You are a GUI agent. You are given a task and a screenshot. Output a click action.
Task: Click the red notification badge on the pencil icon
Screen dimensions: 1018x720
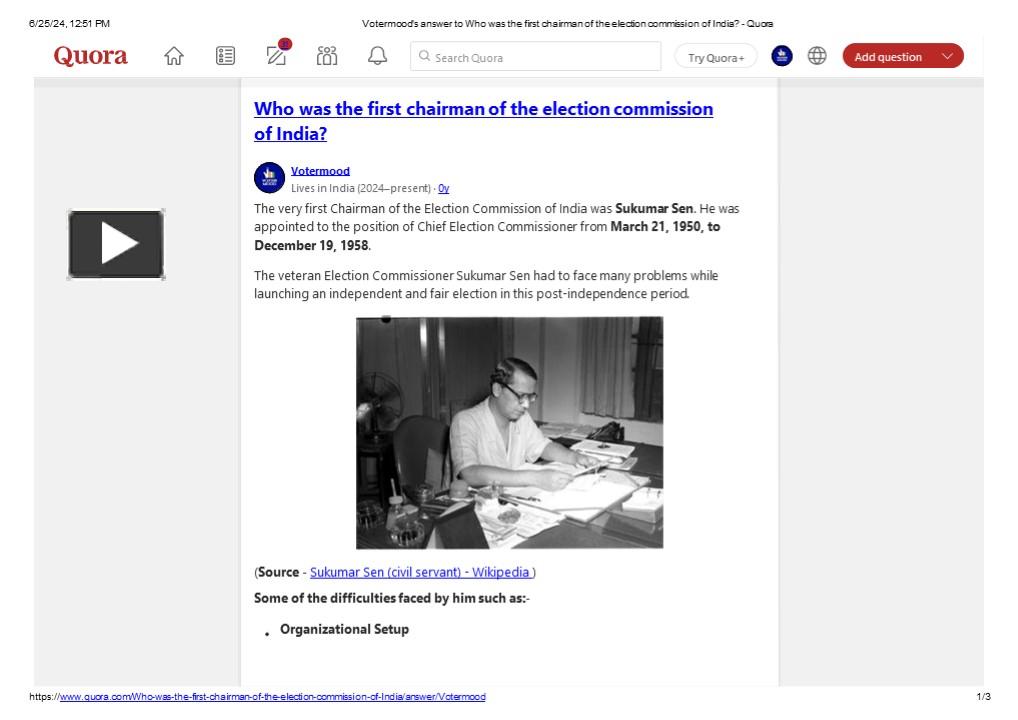285,45
